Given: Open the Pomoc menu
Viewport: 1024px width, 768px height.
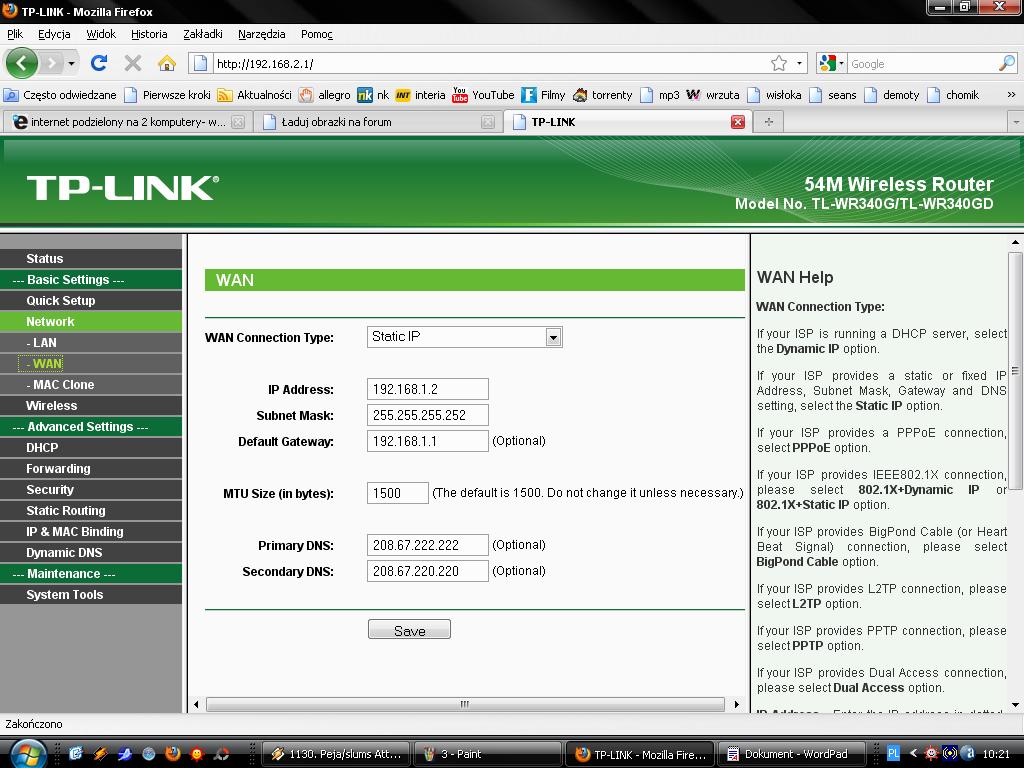Looking at the screenshot, I should pos(317,34).
